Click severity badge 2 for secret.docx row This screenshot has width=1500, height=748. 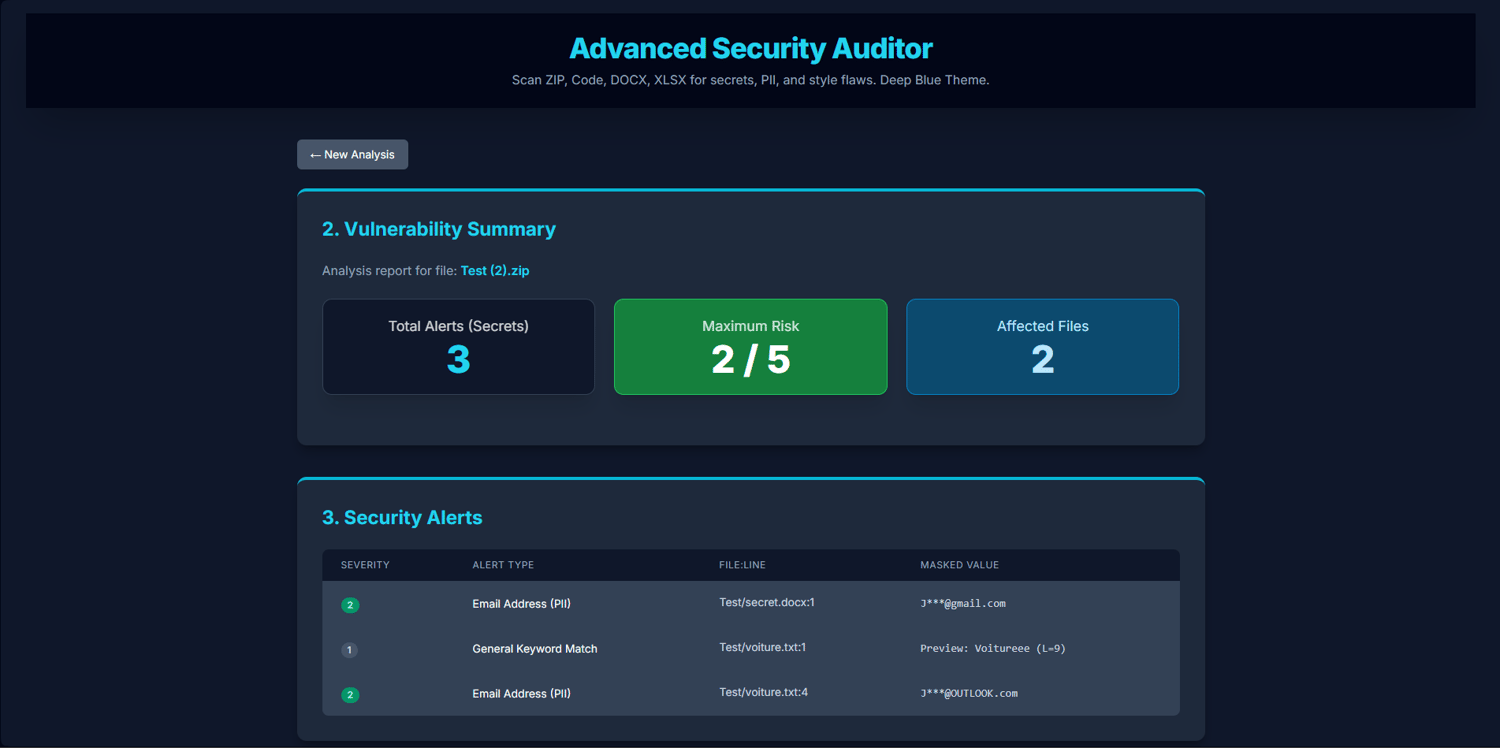(x=350, y=605)
